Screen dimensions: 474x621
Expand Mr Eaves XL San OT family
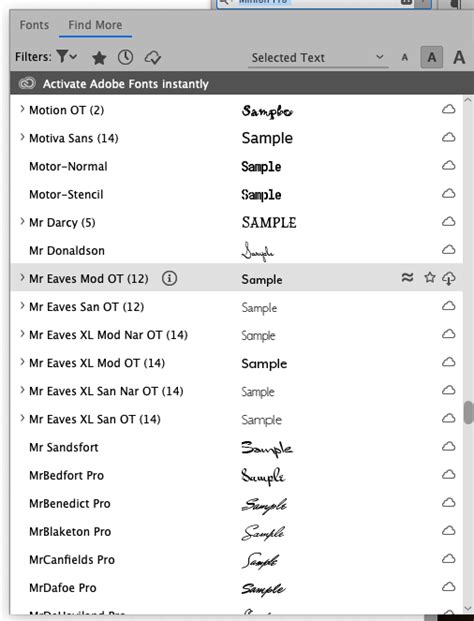click(x=22, y=418)
